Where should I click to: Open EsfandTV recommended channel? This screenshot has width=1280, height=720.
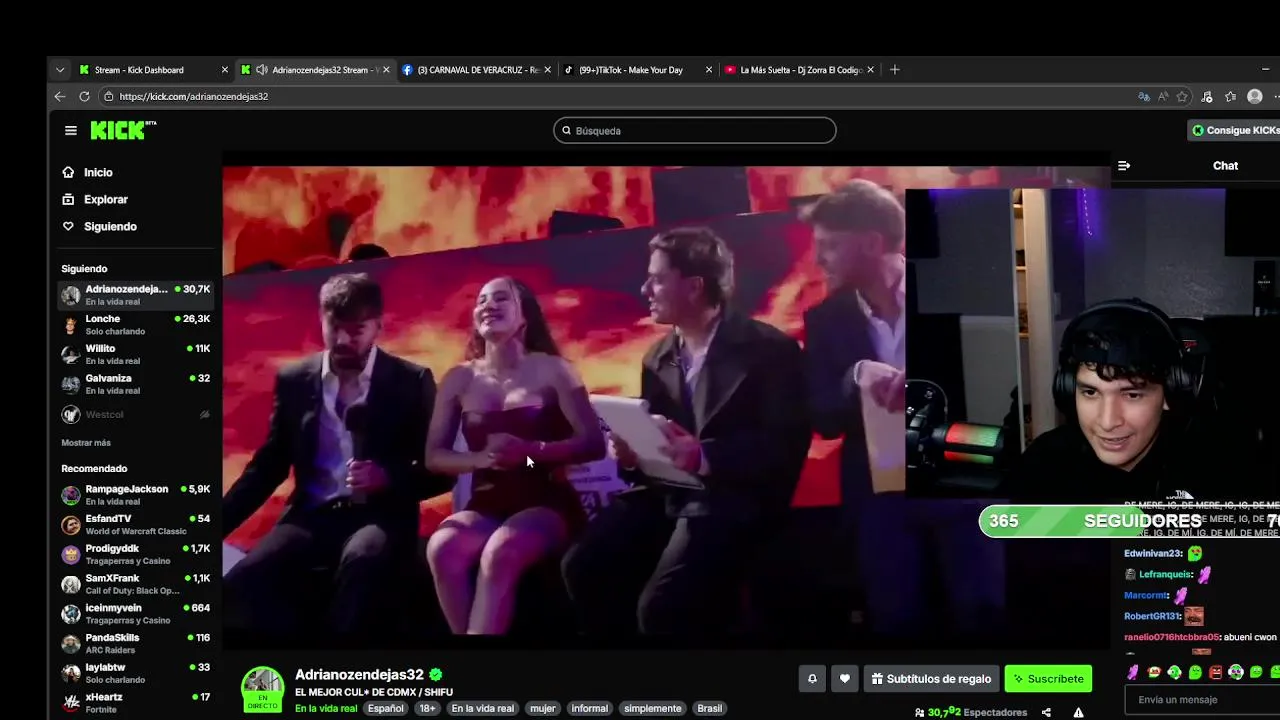(x=135, y=525)
